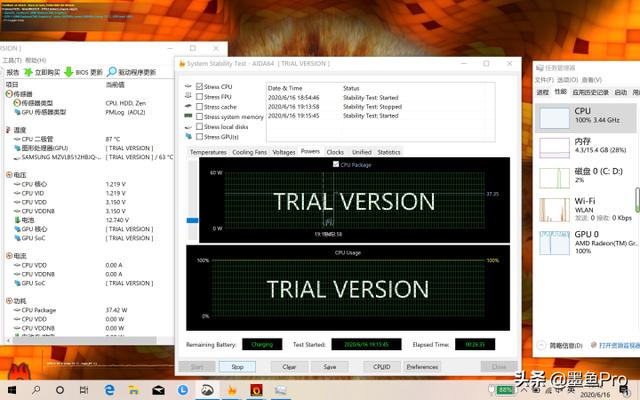Open Task Manager 应用历史记录 tab

[591, 92]
